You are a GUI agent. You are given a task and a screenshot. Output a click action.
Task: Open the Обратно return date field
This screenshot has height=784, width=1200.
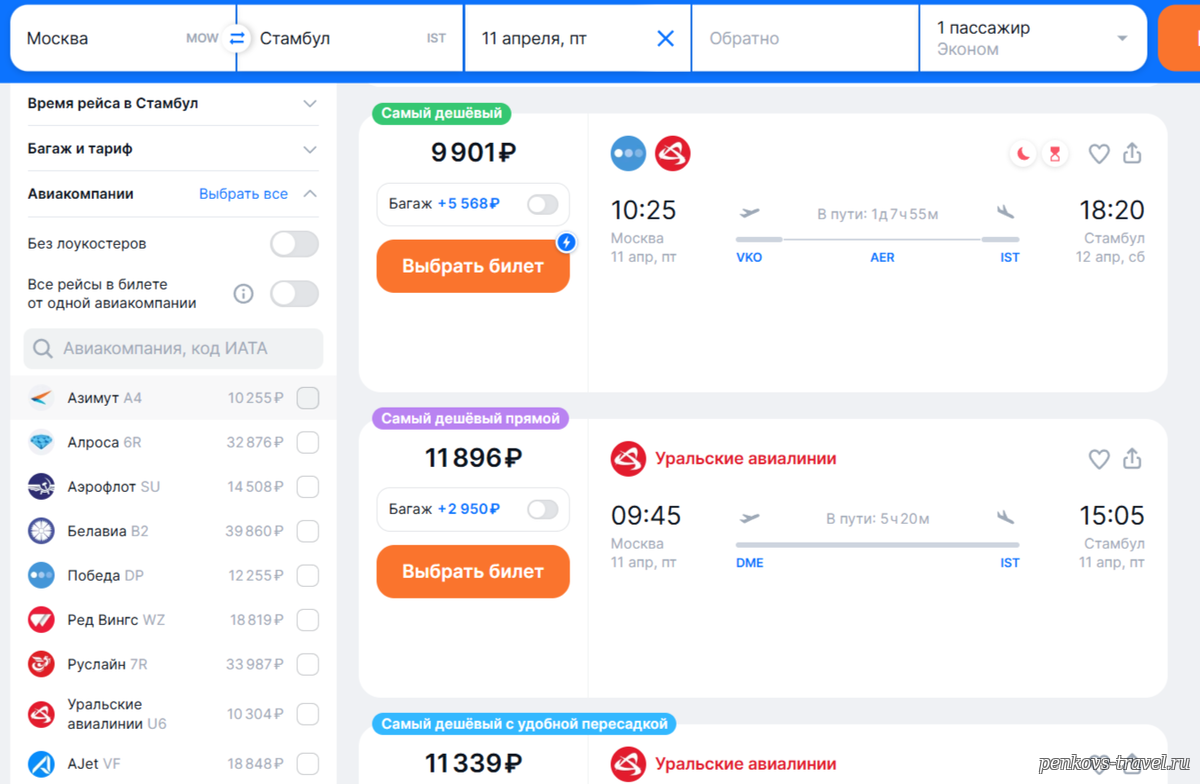[x=804, y=39]
